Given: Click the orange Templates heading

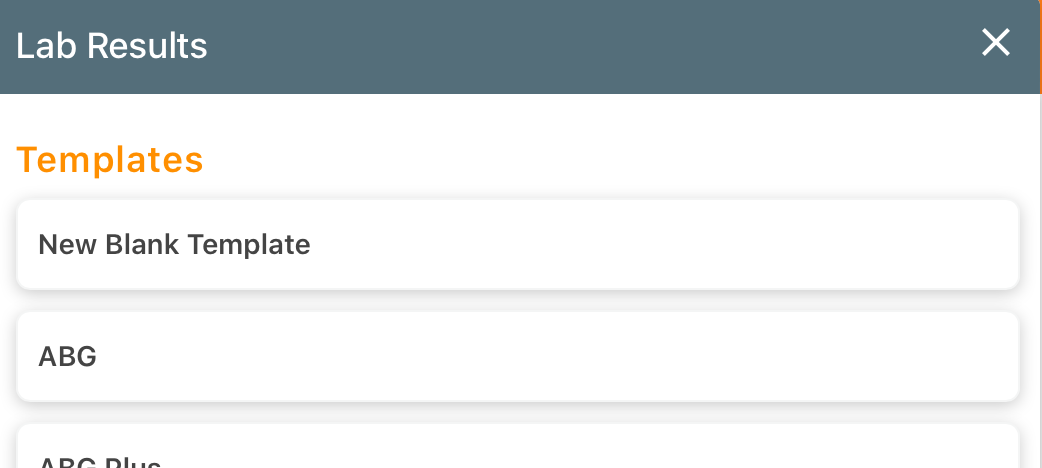Looking at the screenshot, I should (110, 160).
